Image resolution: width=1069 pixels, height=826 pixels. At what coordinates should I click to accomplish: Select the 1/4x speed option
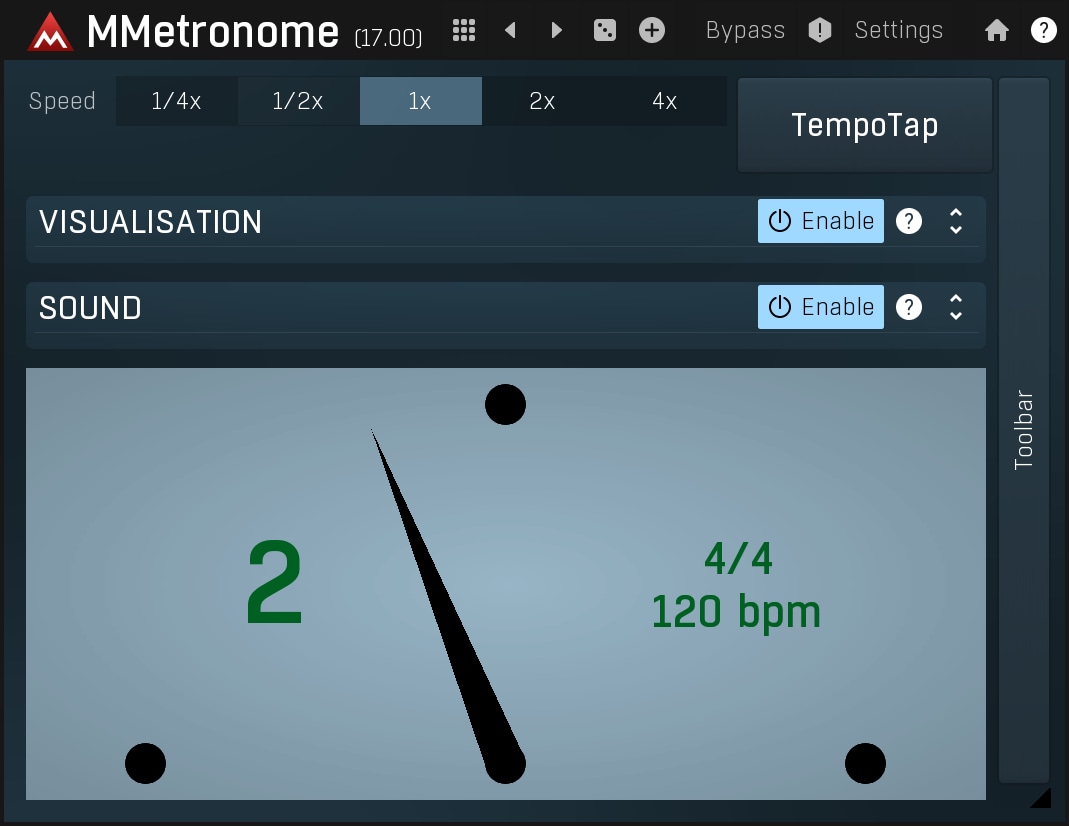(x=176, y=101)
